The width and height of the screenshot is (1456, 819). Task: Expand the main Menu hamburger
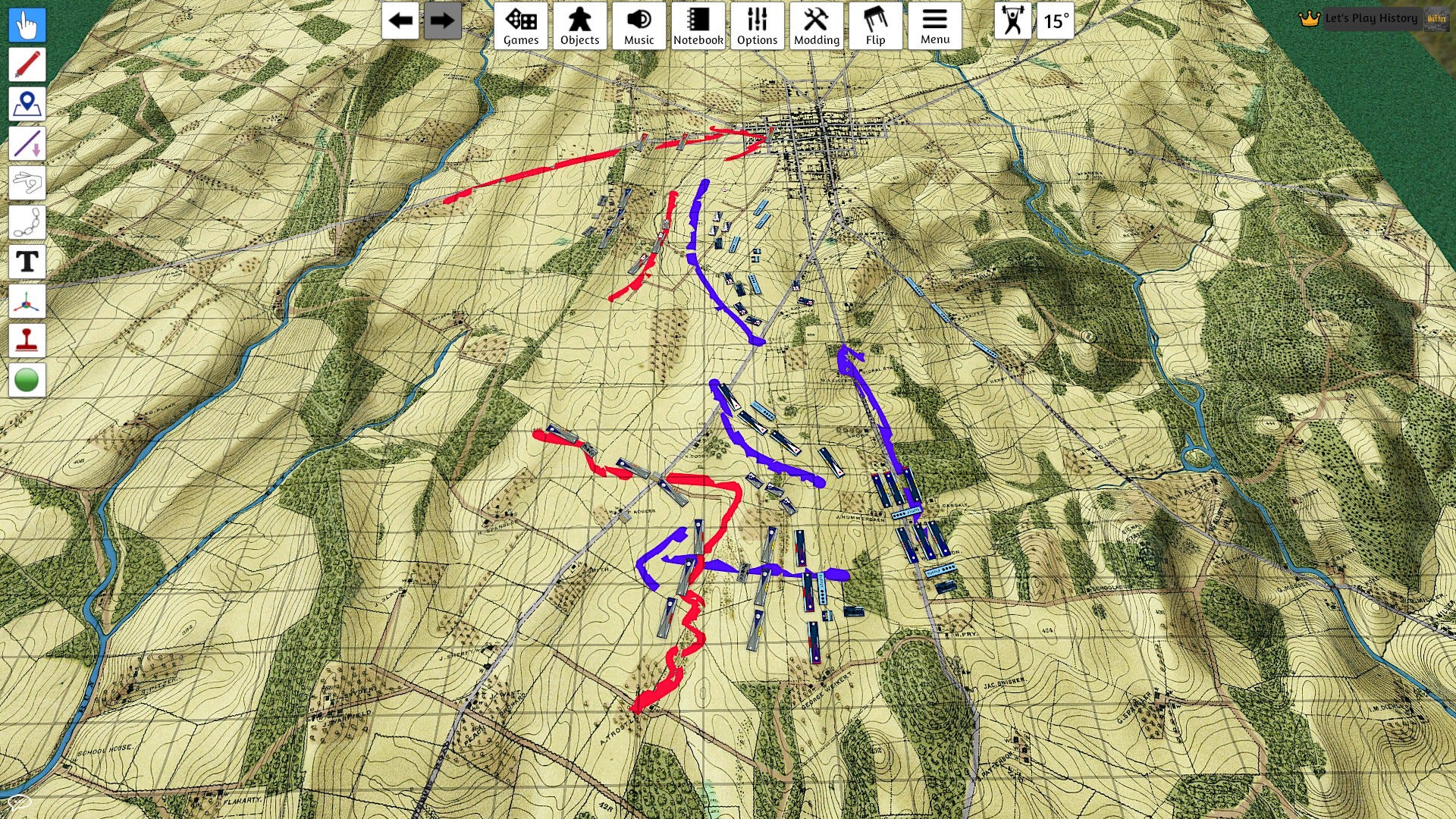tap(935, 26)
